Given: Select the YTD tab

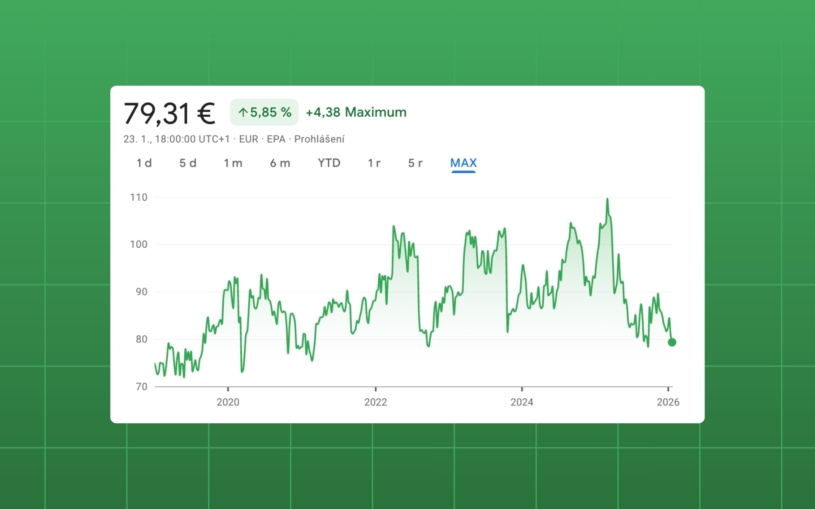Looking at the screenshot, I should 329,163.
